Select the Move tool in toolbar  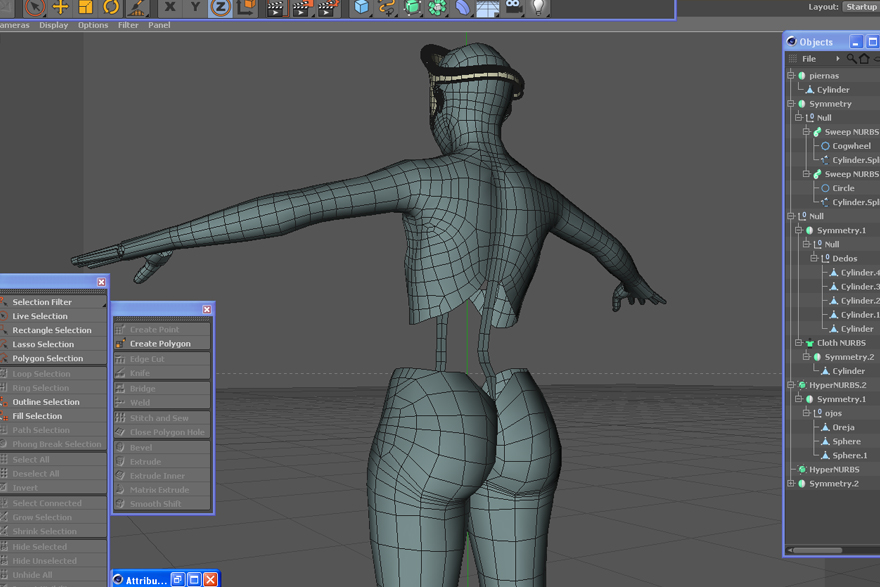(x=60, y=7)
